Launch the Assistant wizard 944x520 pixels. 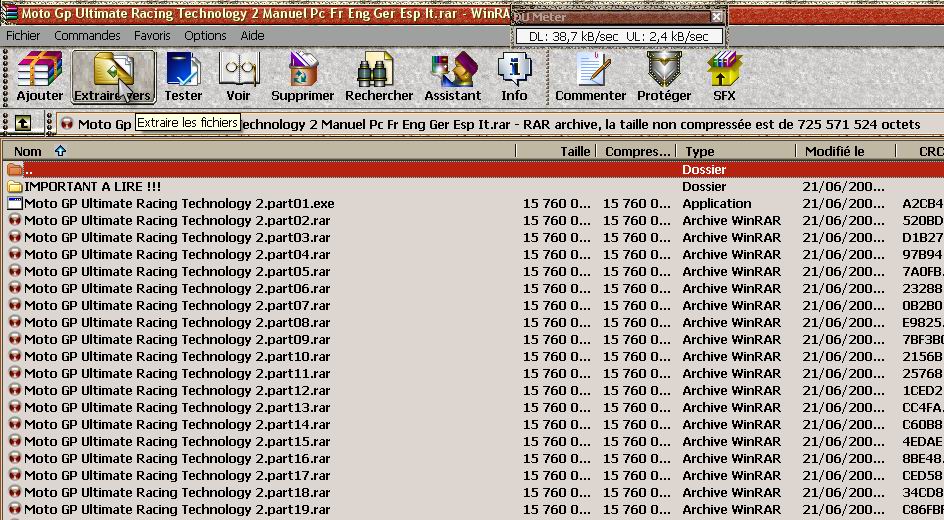[453, 76]
